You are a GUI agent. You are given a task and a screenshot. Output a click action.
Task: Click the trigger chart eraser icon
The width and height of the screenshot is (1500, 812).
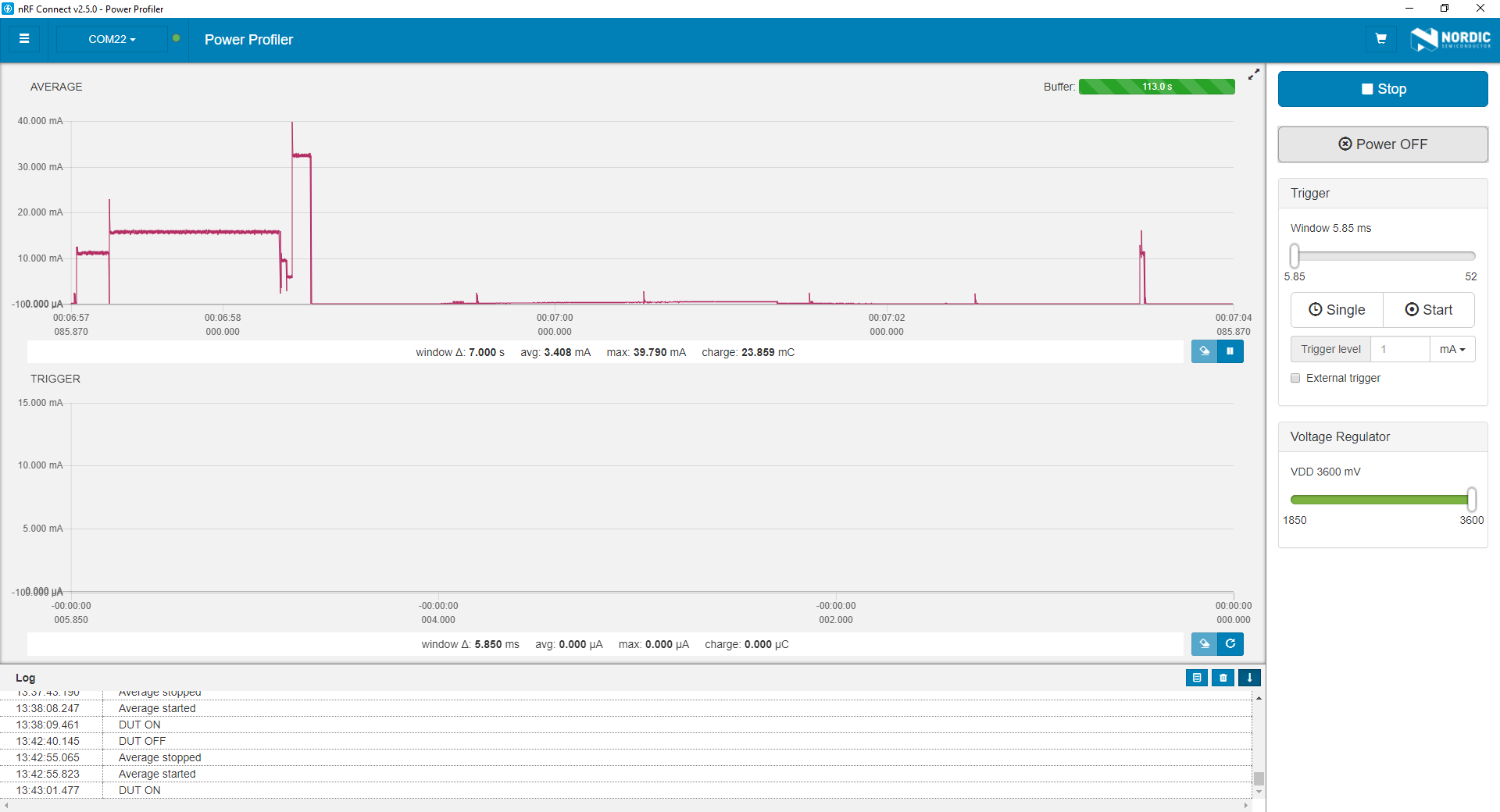[1204, 643]
